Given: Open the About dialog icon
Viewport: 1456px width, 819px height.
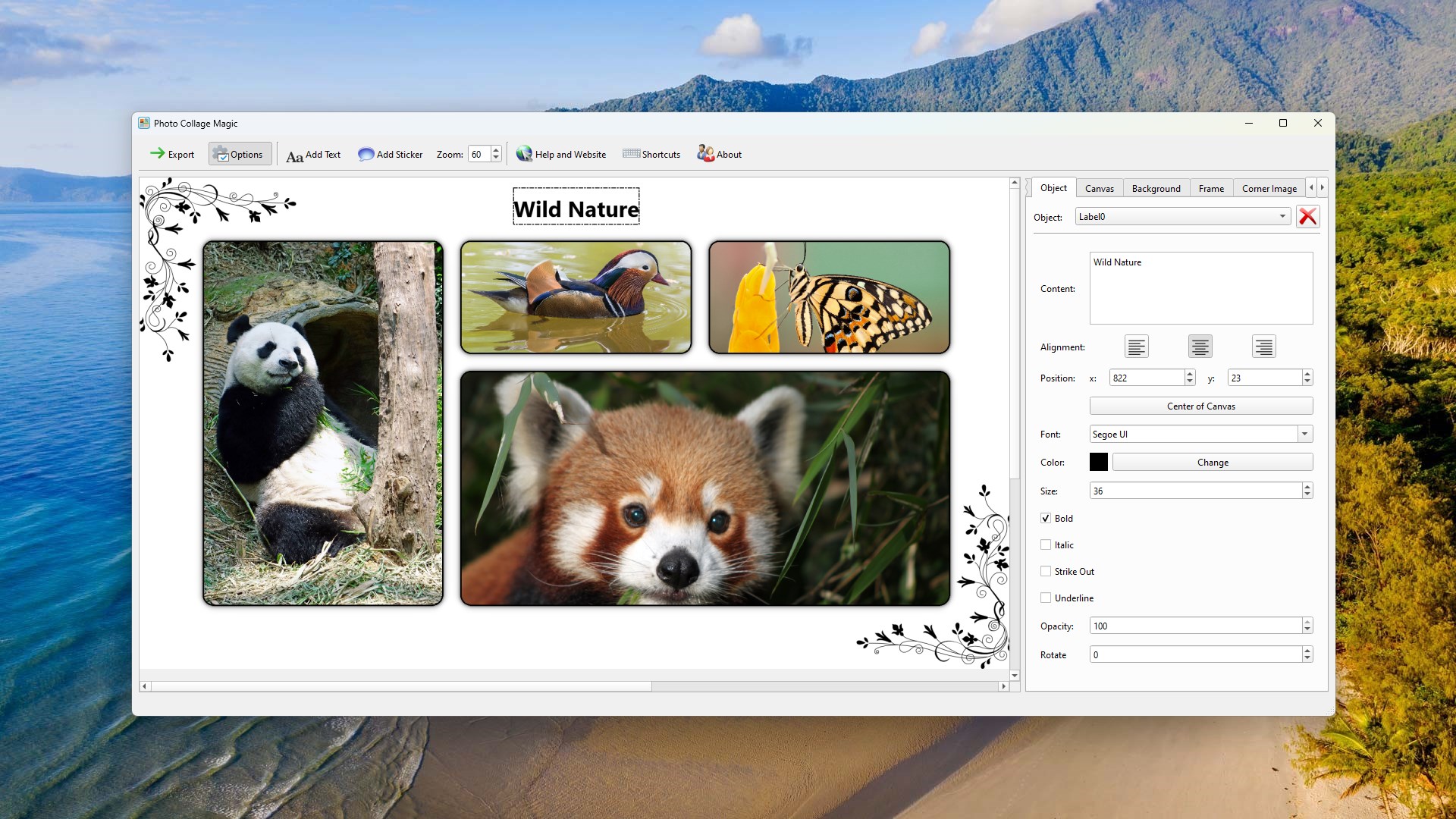Looking at the screenshot, I should click(x=705, y=154).
